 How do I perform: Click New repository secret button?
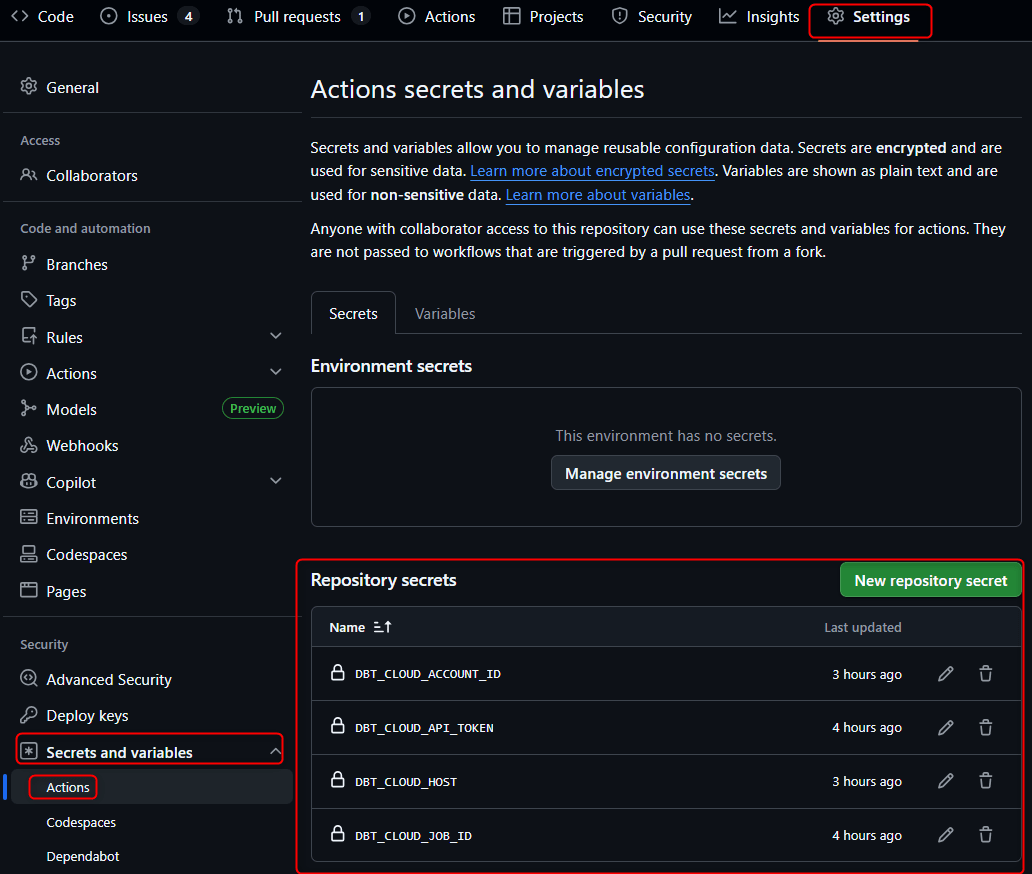pos(930,581)
